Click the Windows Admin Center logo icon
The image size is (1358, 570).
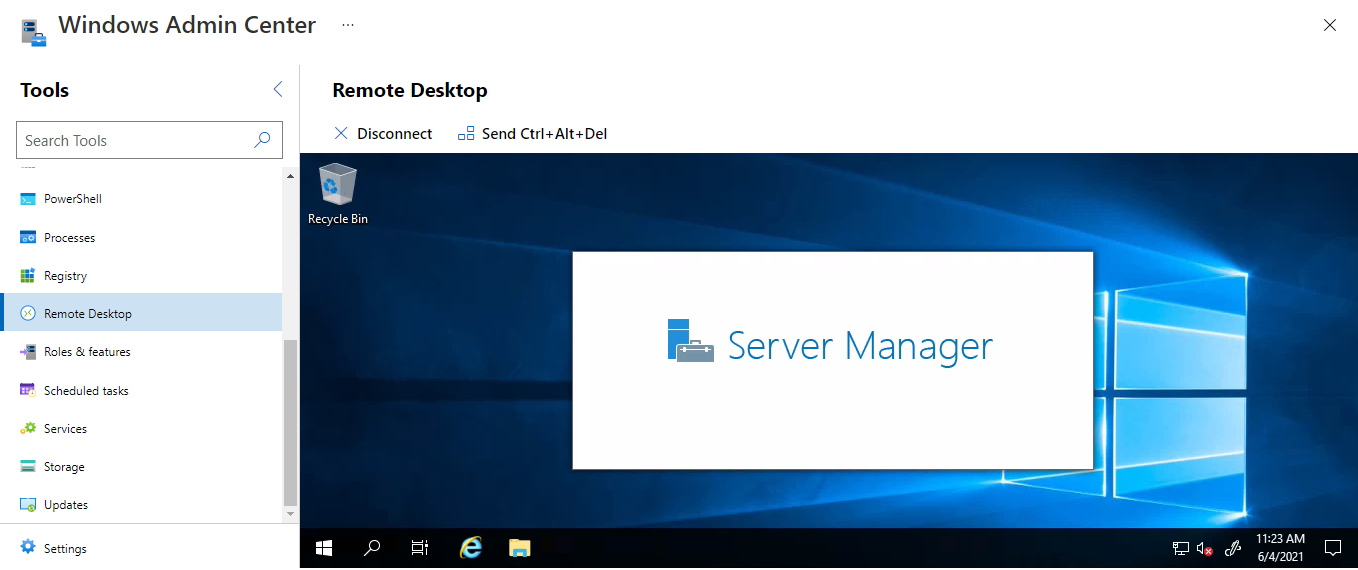tap(34, 32)
